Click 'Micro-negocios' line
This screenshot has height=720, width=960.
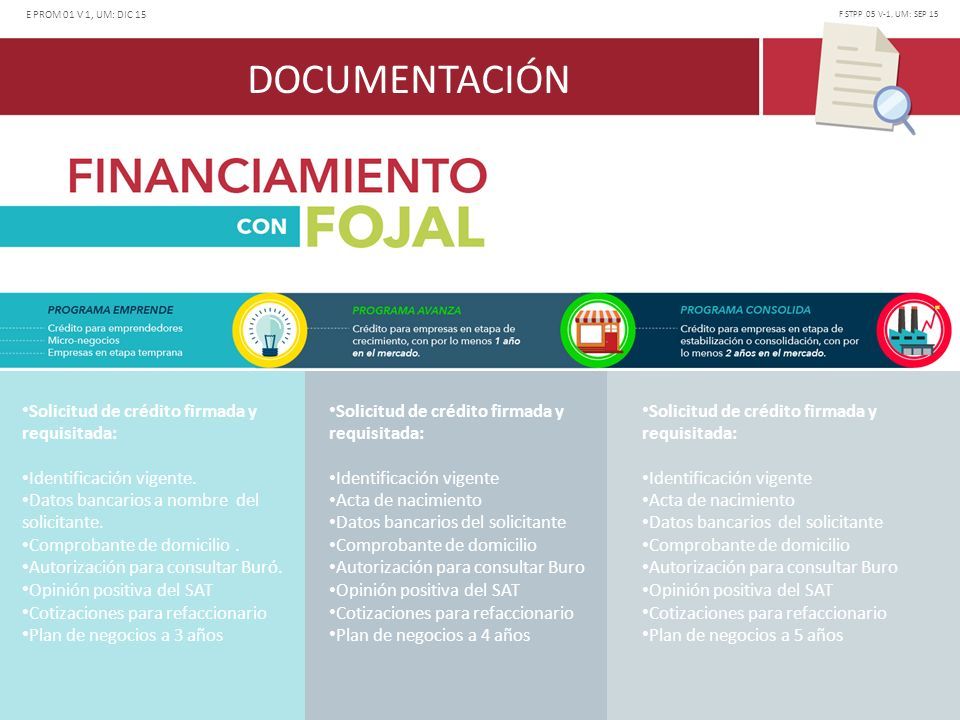[83, 340]
